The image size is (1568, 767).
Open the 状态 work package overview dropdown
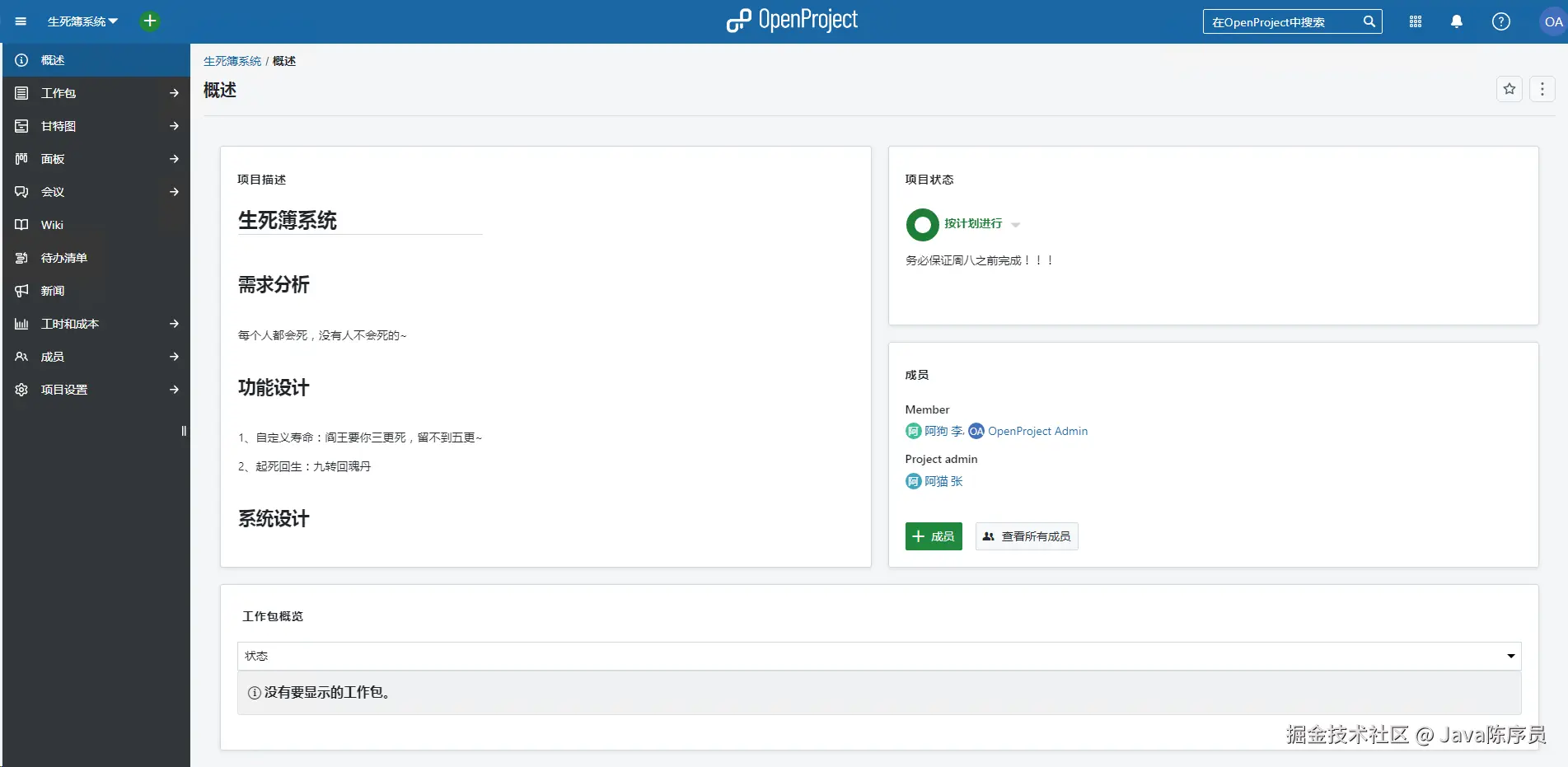click(x=879, y=656)
